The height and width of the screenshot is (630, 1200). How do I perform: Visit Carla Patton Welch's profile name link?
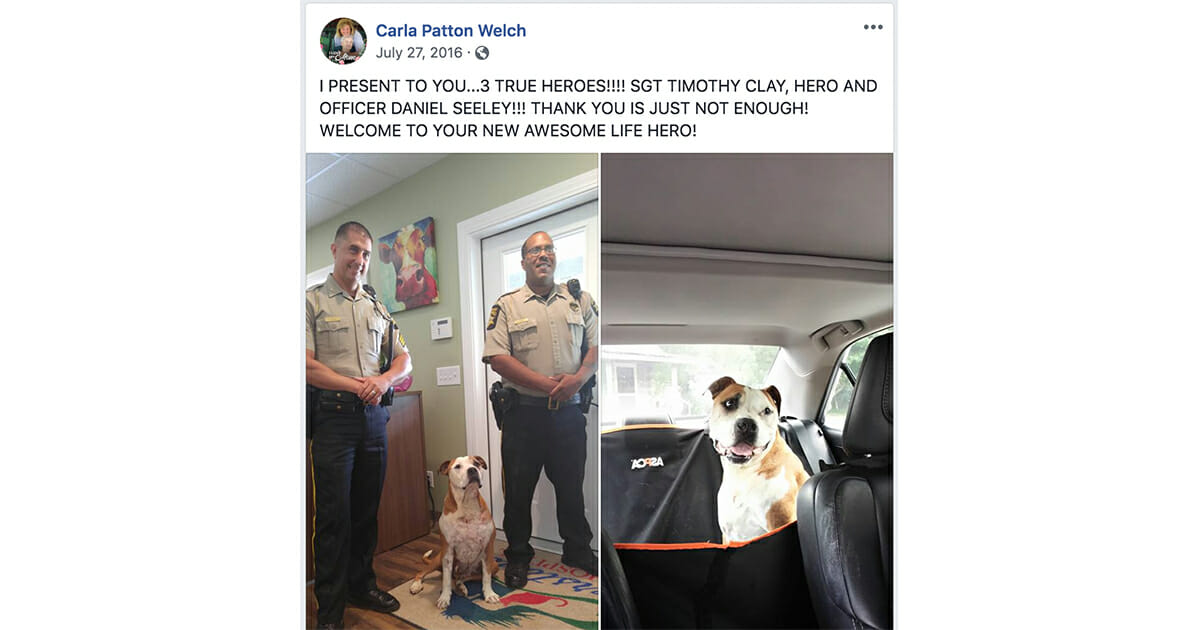click(451, 30)
